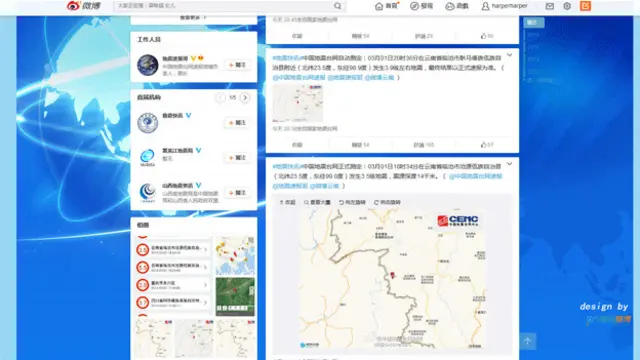This screenshot has width=640, height=360.
Task: Click the hashtag link starting the 3.9 post
Action: (x=287, y=58)
